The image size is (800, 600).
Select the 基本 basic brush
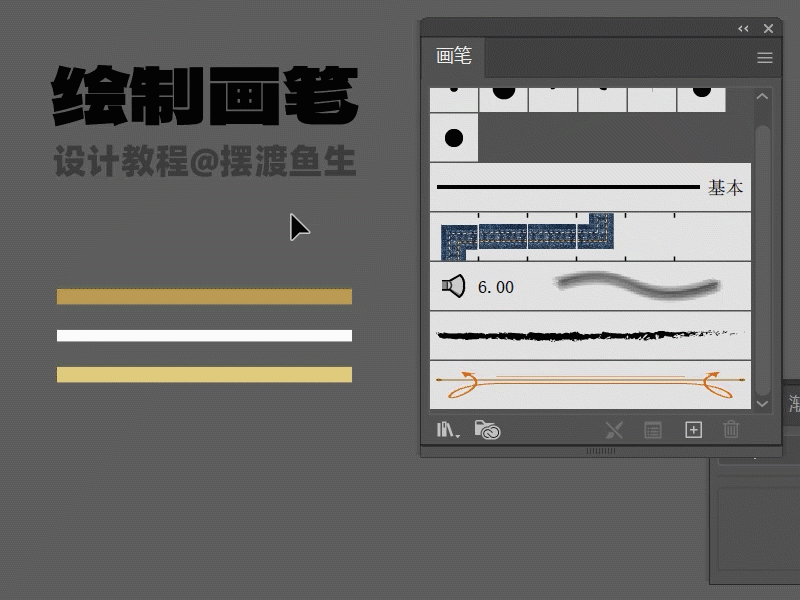click(x=590, y=187)
